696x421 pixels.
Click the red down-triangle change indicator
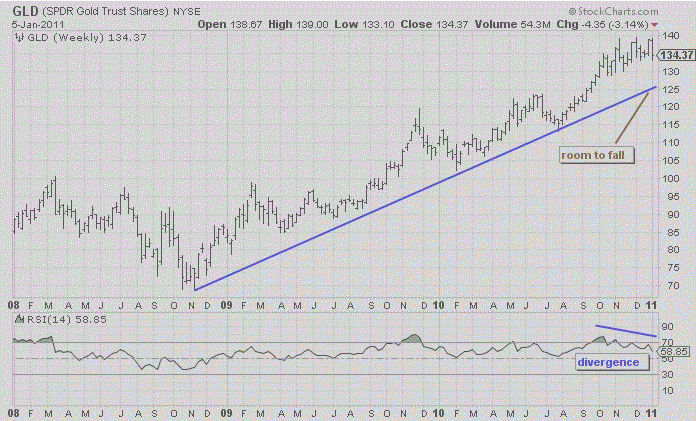(655, 25)
